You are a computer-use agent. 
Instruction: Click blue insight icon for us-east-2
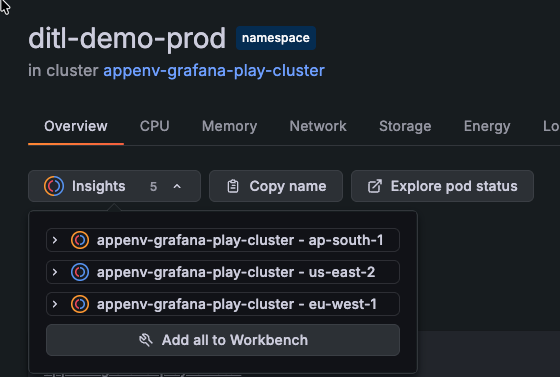click(x=80, y=272)
